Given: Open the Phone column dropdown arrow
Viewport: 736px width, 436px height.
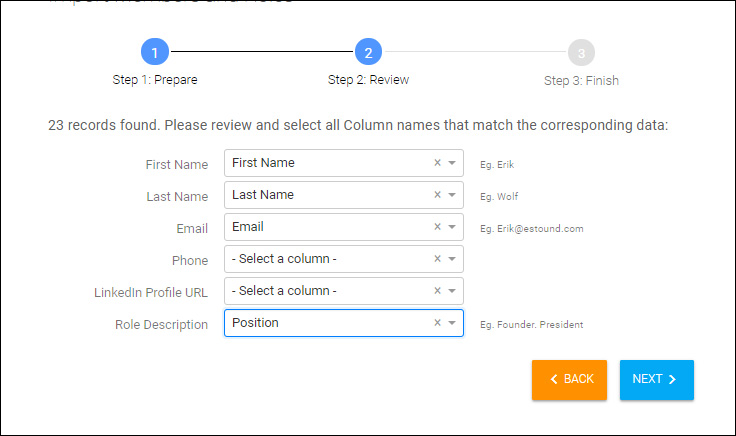Looking at the screenshot, I should click(x=452, y=259).
